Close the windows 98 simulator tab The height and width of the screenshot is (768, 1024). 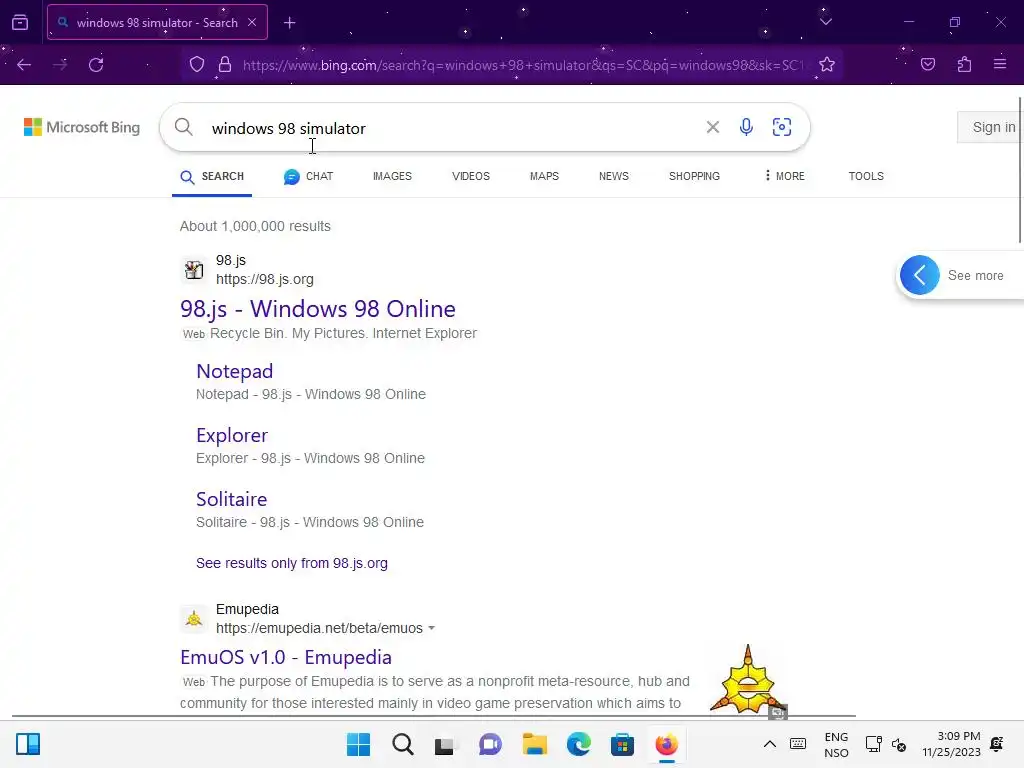tap(252, 22)
